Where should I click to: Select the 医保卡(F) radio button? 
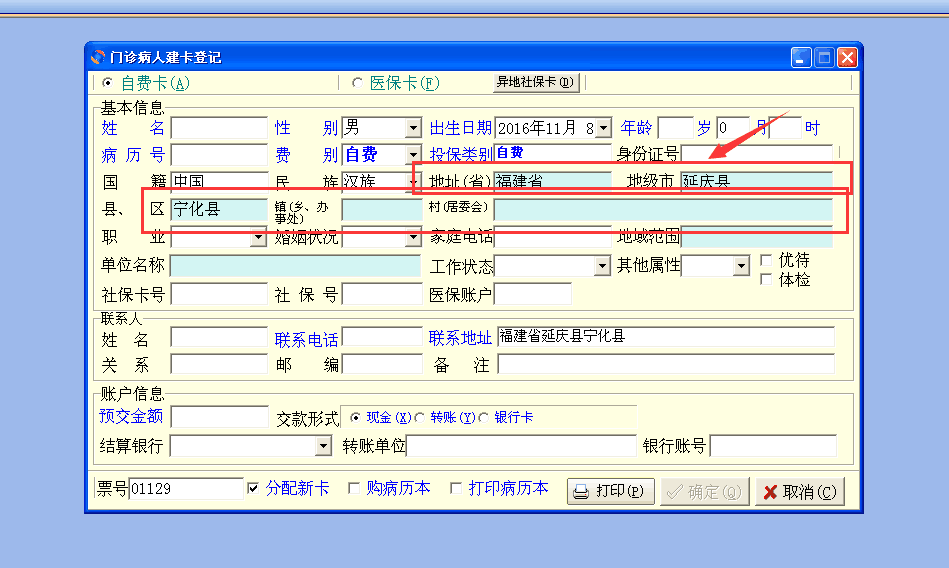pyautogui.click(x=357, y=82)
